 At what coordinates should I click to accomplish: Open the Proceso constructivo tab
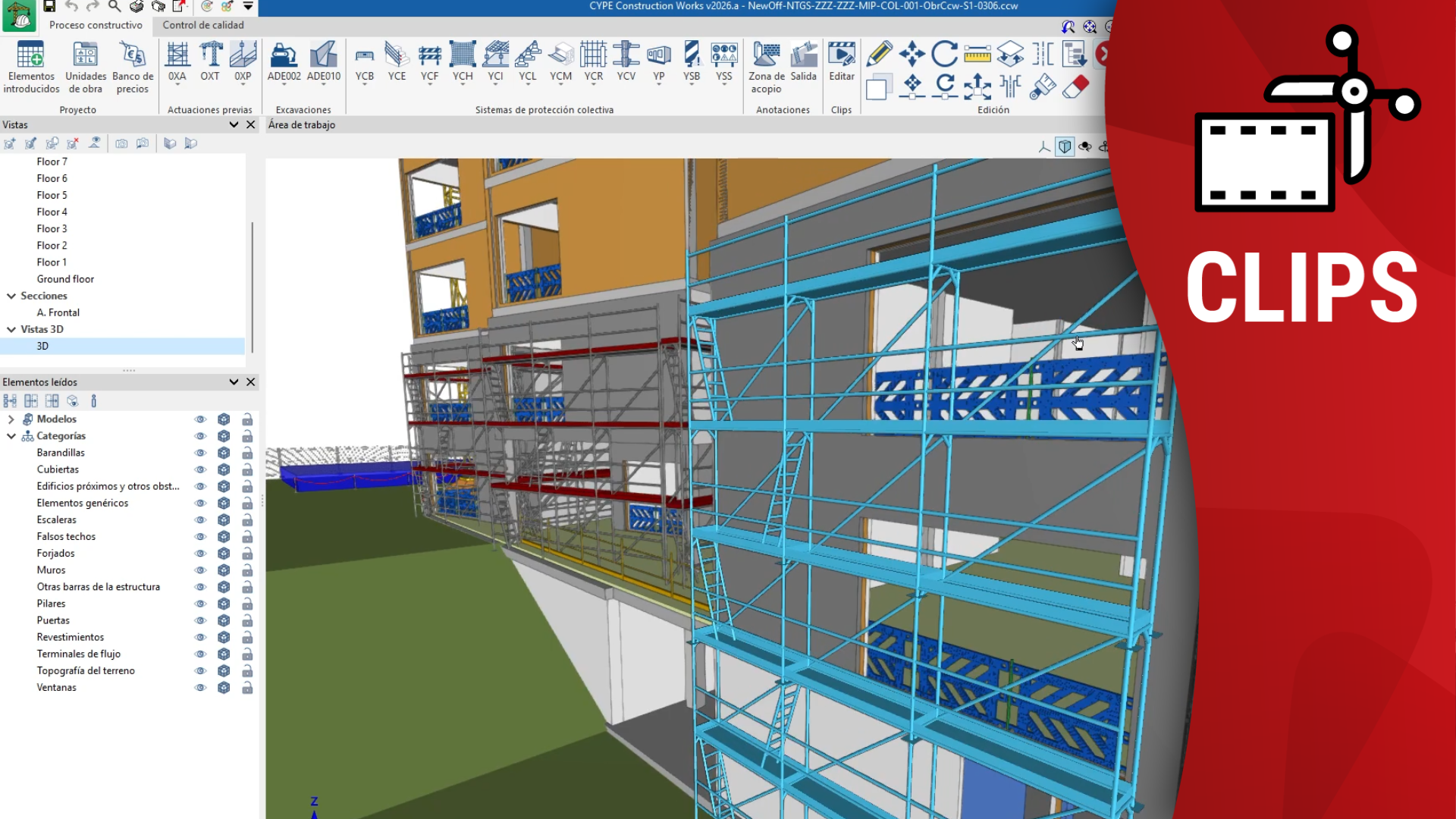pyautogui.click(x=95, y=25)
